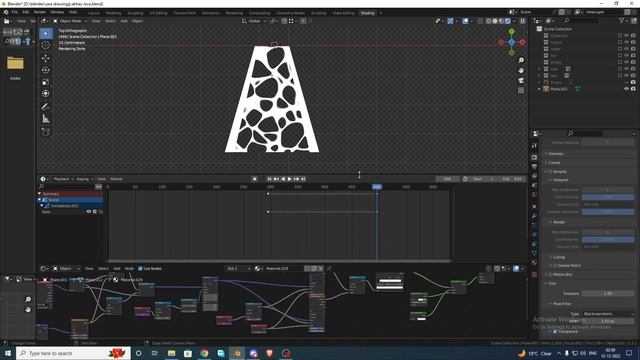Switch to solid viewport shading
The image size is (640, 360).
495,21
